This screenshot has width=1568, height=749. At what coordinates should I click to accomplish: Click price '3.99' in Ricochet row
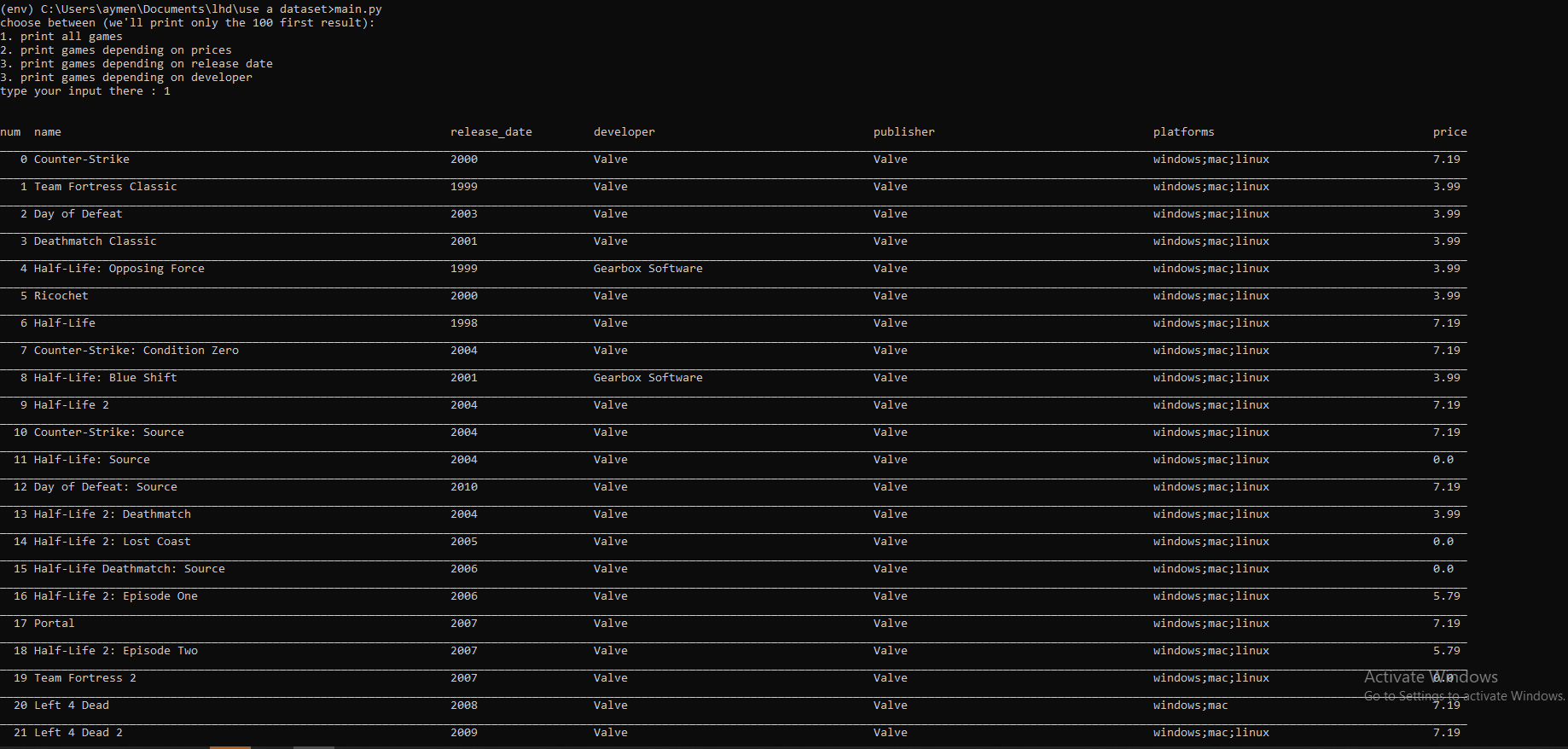tap(1447, 296)
